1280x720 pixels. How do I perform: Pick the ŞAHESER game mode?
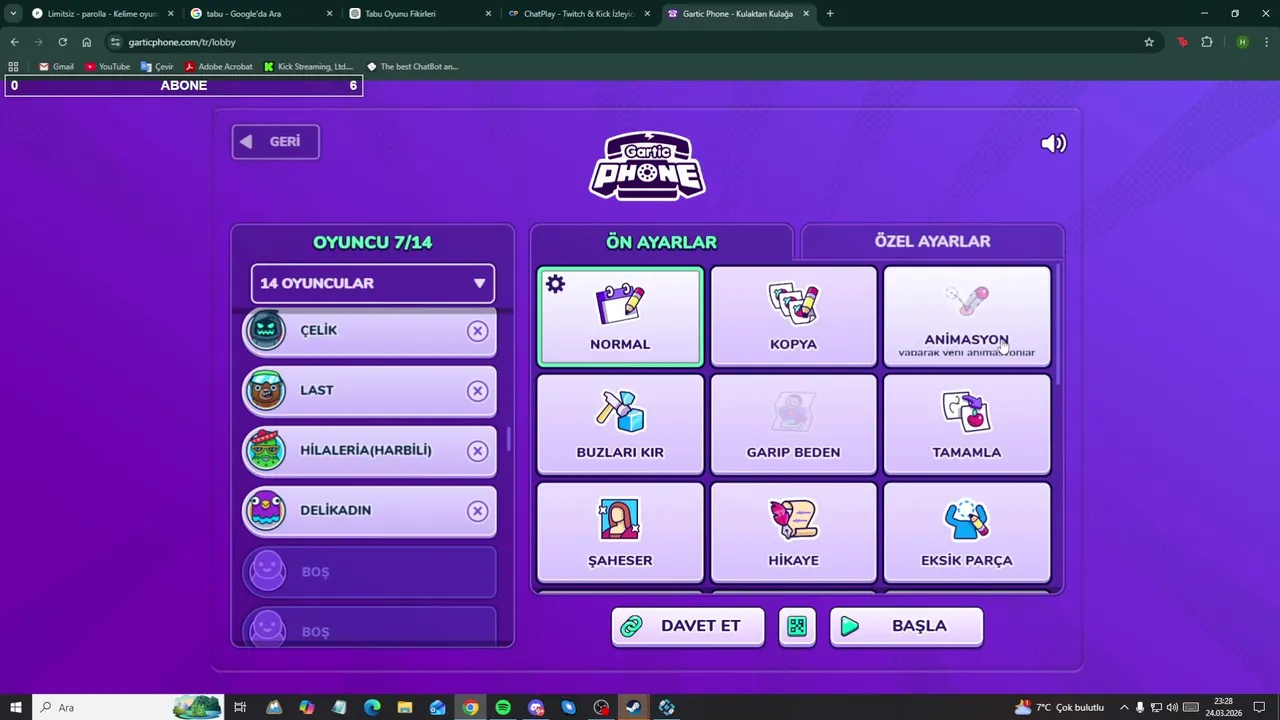(620, 532)
